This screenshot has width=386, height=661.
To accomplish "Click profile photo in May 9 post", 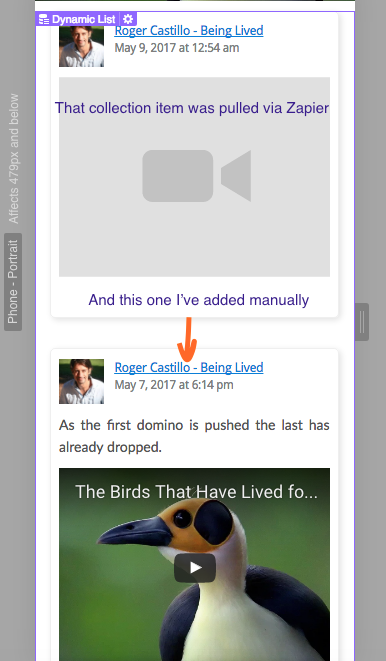I will [x=81, y=46].
